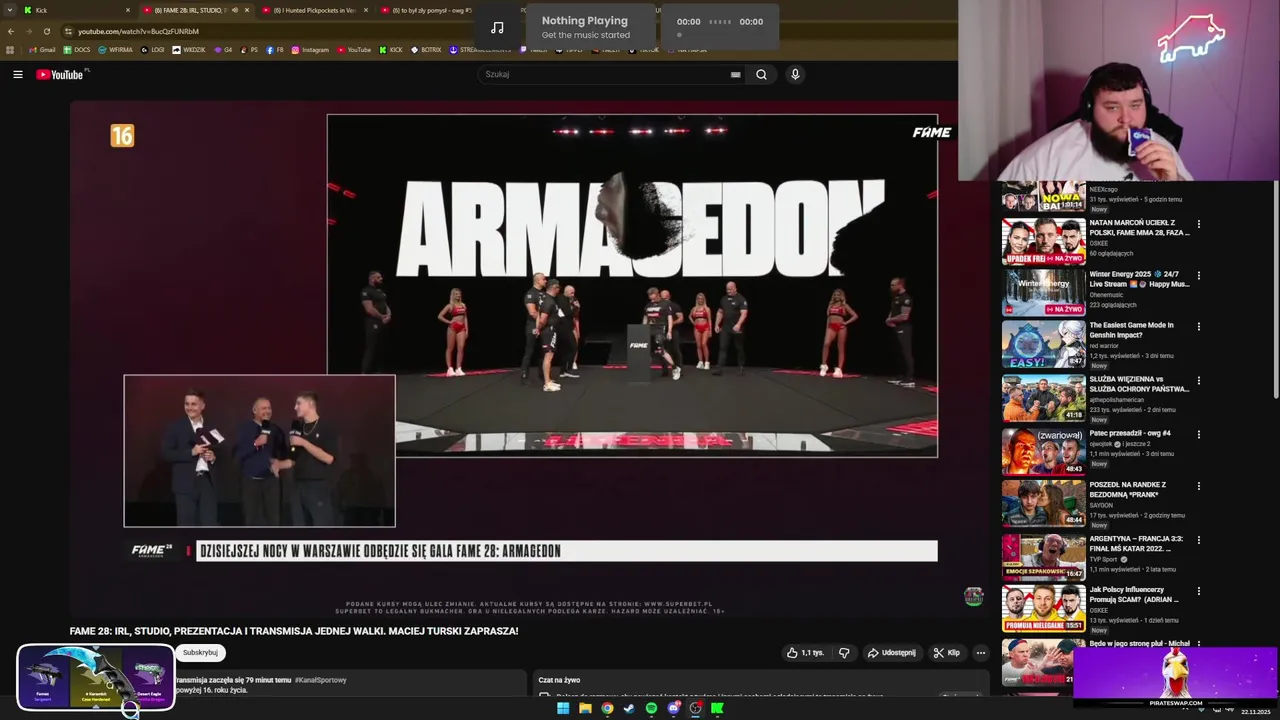The width and height of the screenshot is (1280, 720).
Task: Open options menu for ARGENTYNA – FRANCJA video
Action: 1198,540
